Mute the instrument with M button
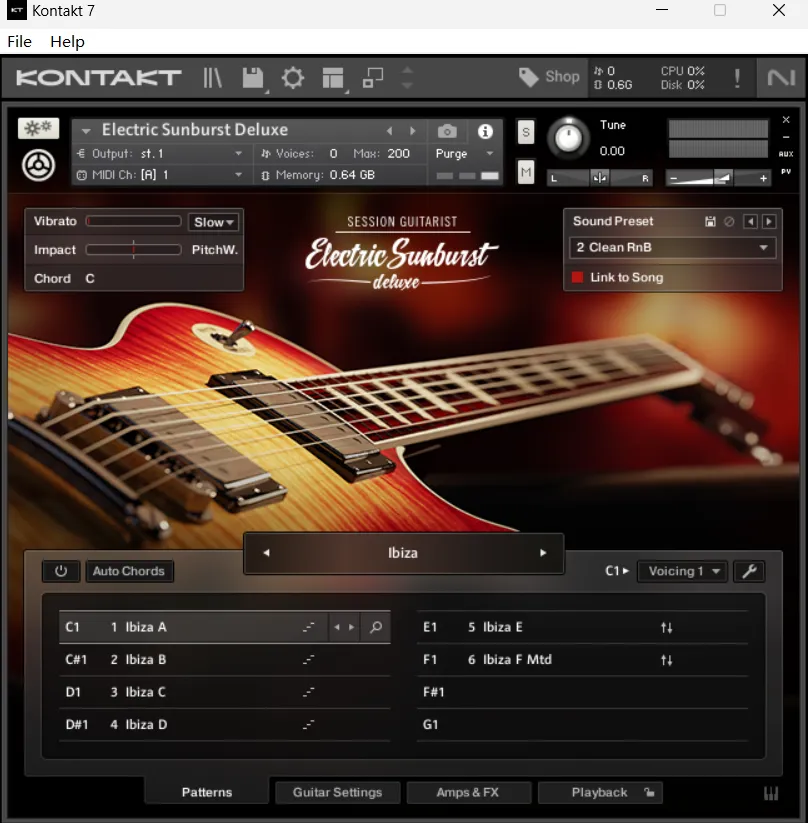Image resolution: width=808 pixels, height=823 pixels. (x=526, y=172)
